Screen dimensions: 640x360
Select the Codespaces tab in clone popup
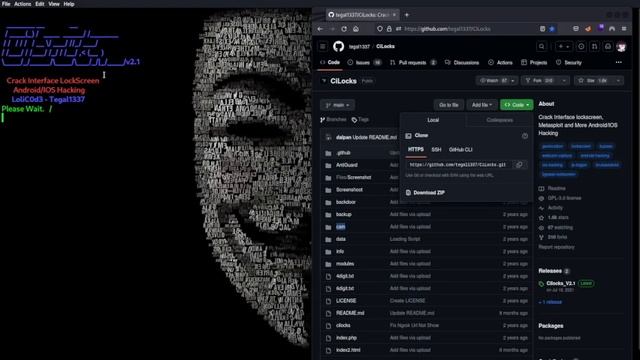coord(500,120)
